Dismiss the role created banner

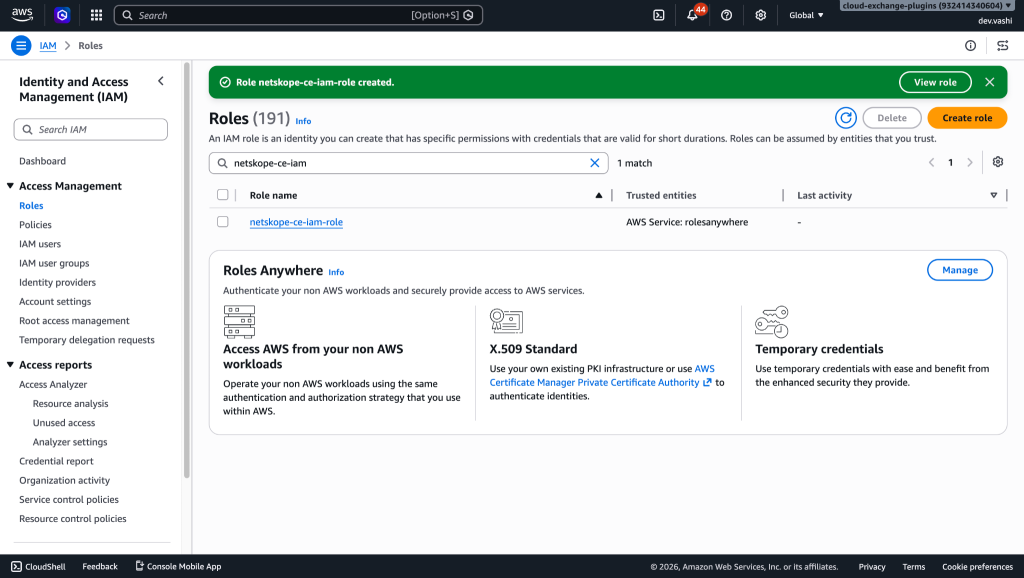[989, 82]
